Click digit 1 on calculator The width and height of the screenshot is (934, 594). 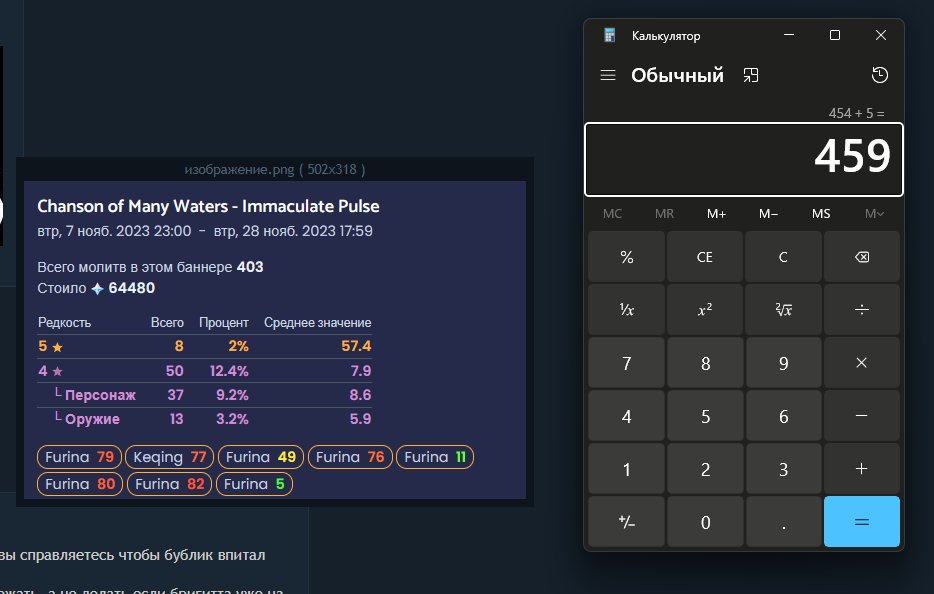[627, 469]
